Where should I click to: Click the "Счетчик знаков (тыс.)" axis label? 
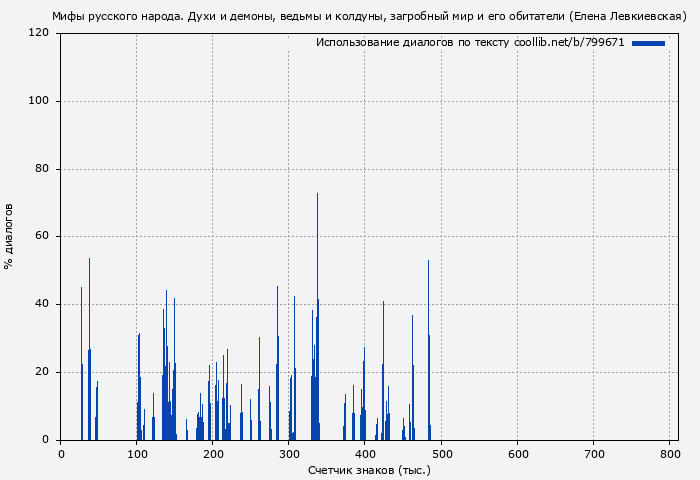[369, 470]
